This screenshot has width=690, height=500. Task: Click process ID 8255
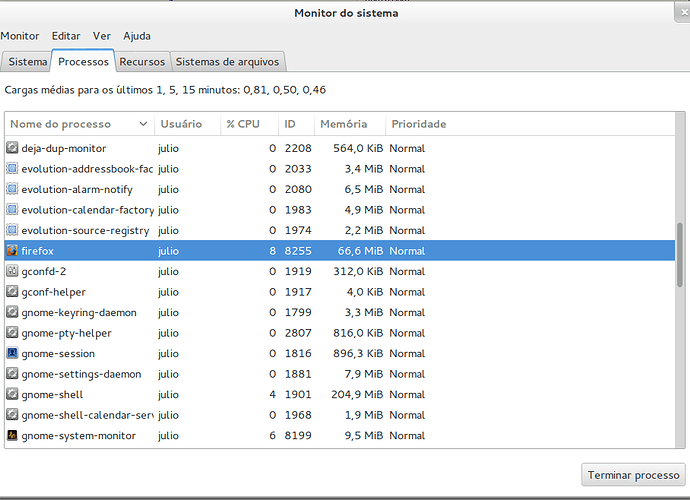coord(298,251)
